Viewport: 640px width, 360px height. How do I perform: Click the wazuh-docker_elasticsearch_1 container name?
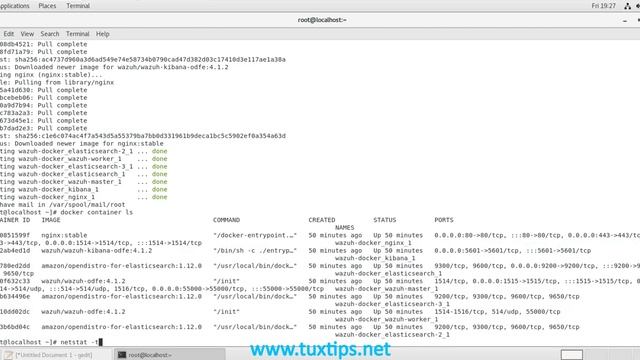click(388, 273)
